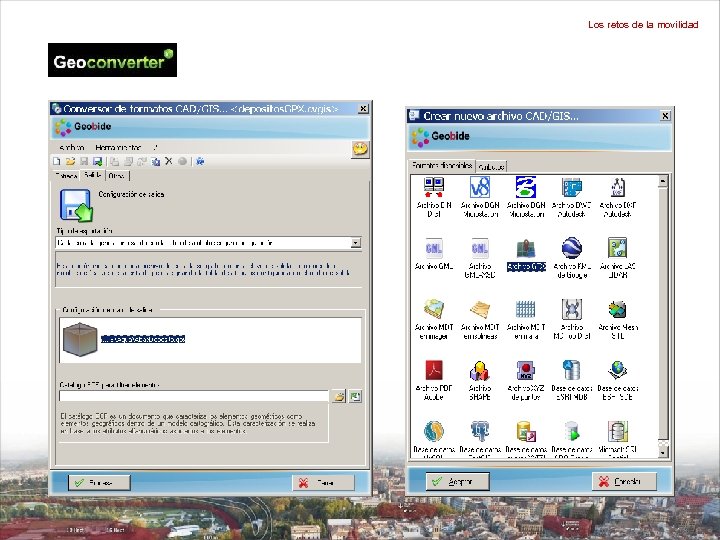Select the PostgreSQL elephant database icon
Screen dimensions: 720x540
[x=480, y=432]
